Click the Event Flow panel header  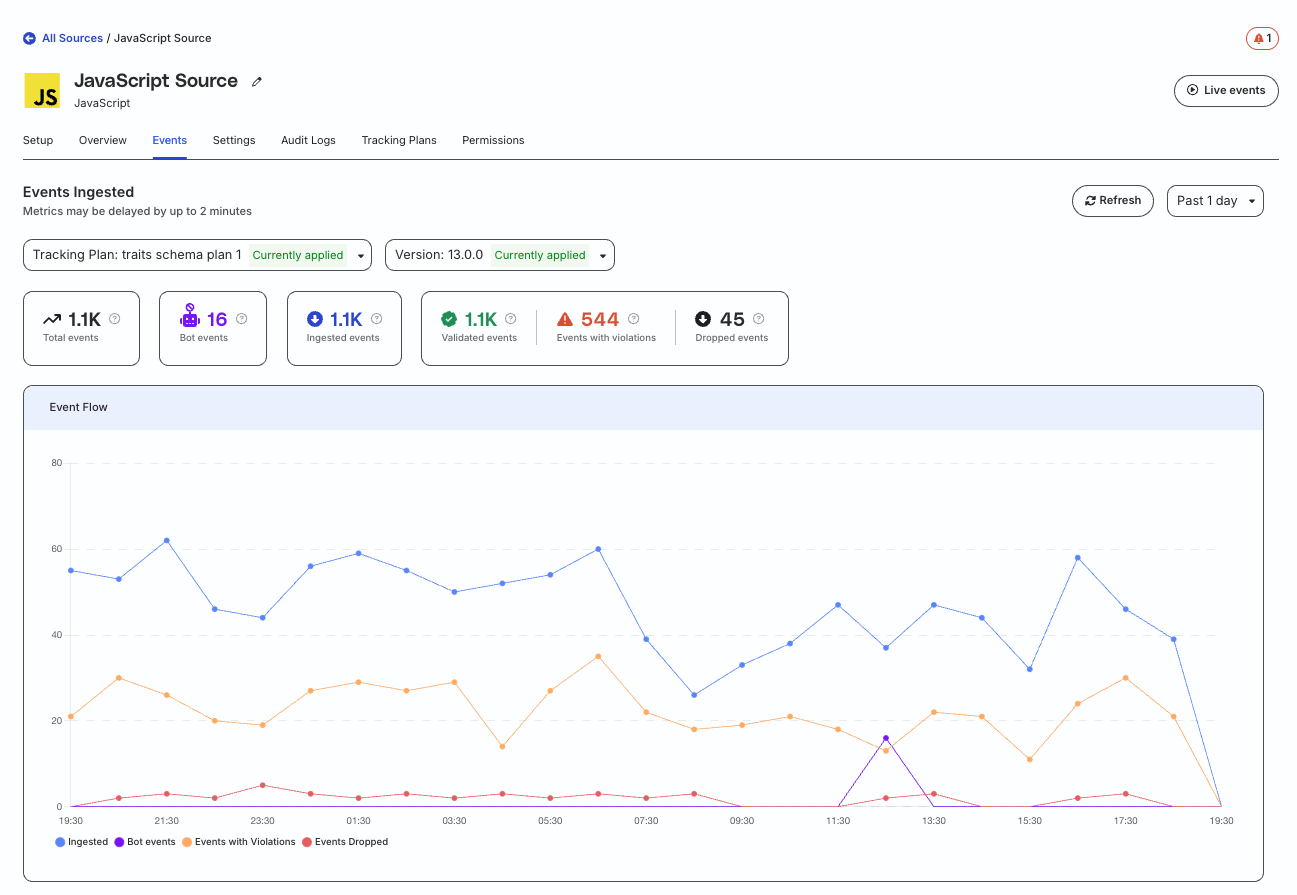point(643,408)
